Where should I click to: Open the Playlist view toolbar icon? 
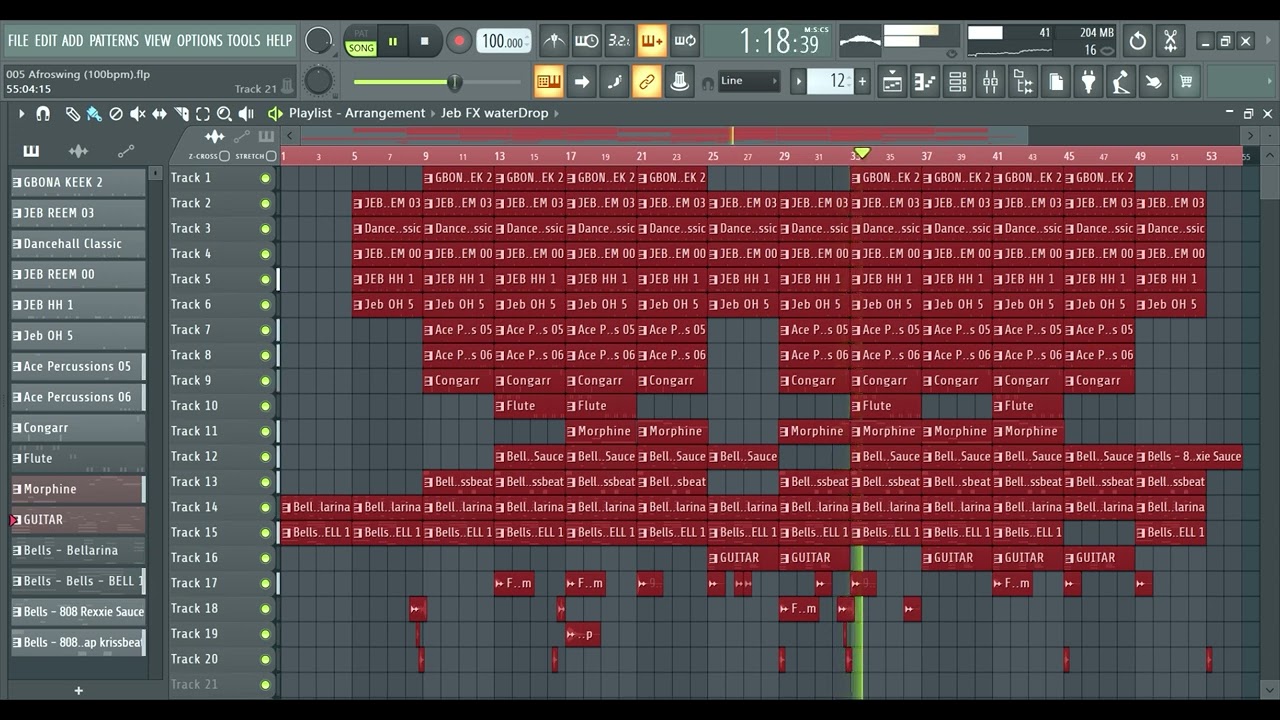[892, 81]
